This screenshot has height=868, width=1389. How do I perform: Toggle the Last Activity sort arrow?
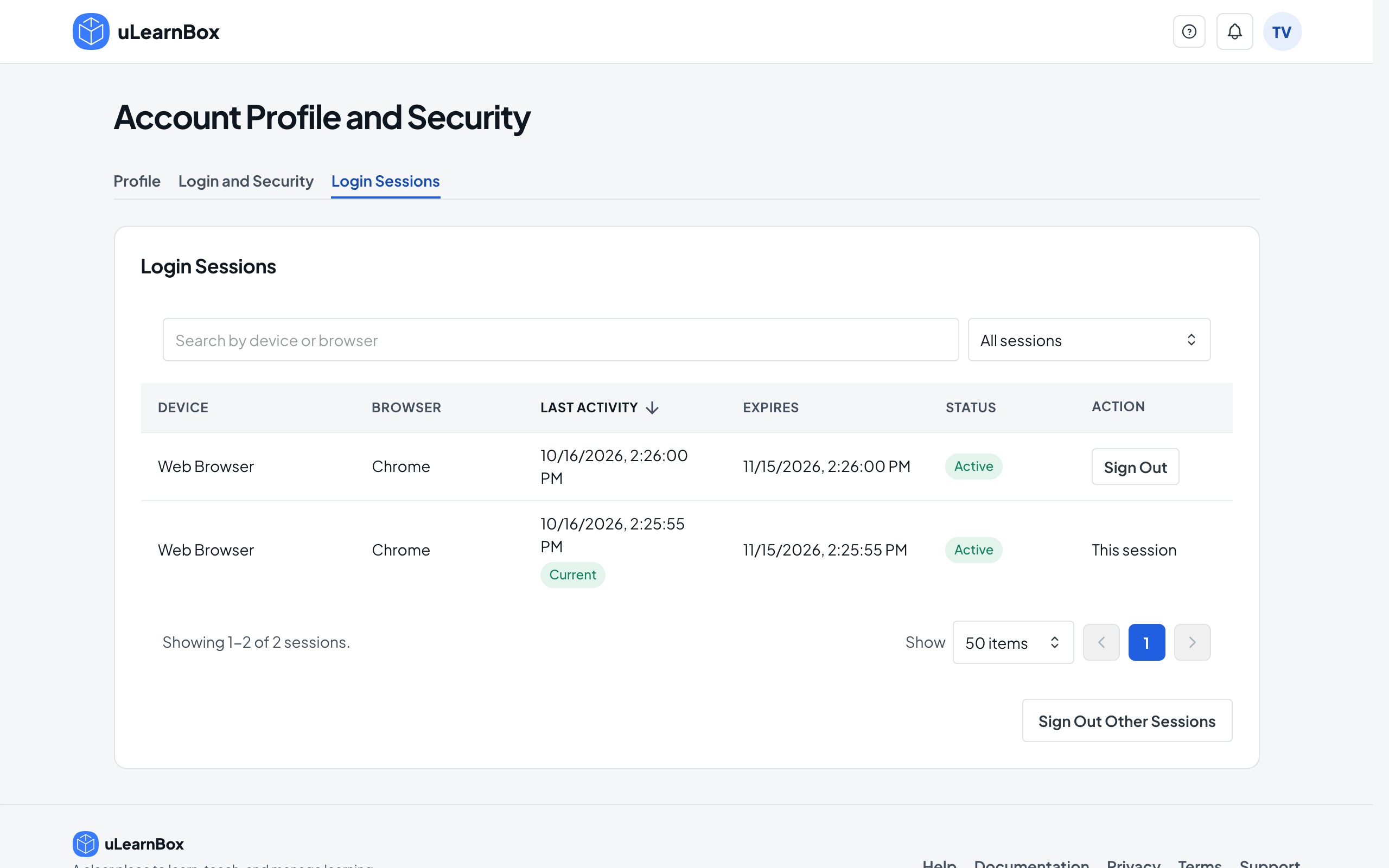(652, 407)
